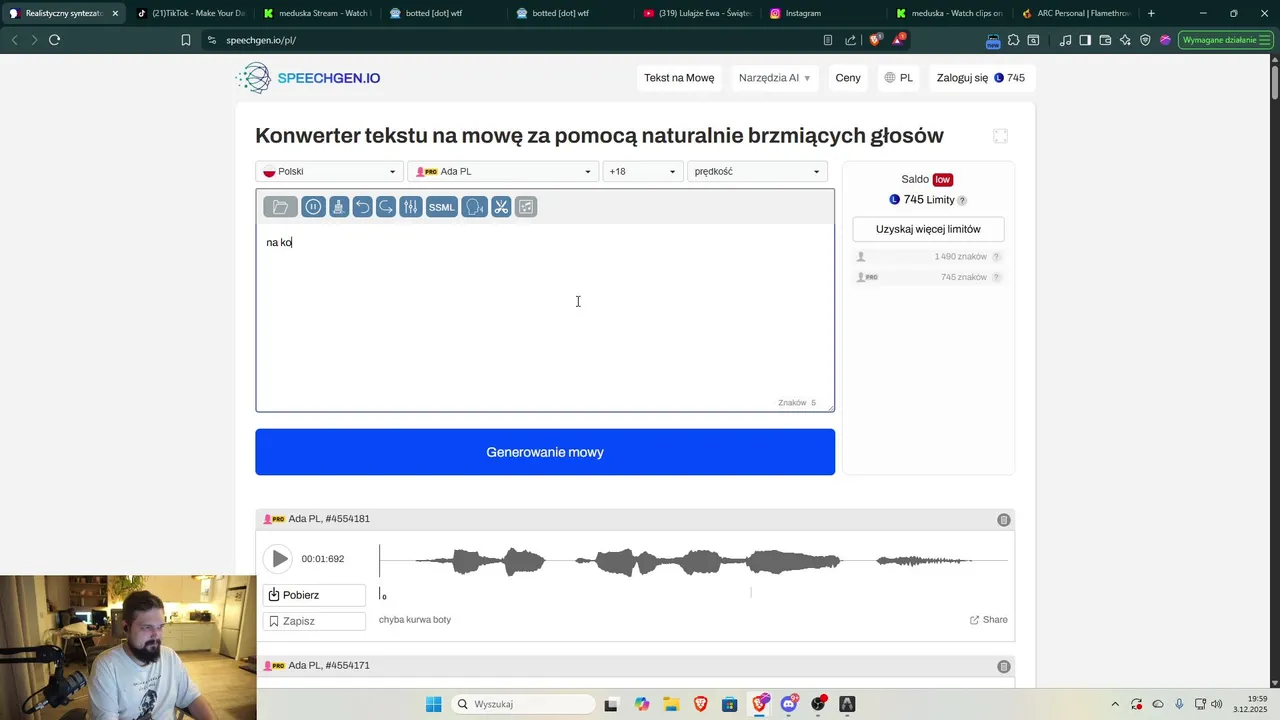Click the Zaloguj się login button

tap(980, 78)
